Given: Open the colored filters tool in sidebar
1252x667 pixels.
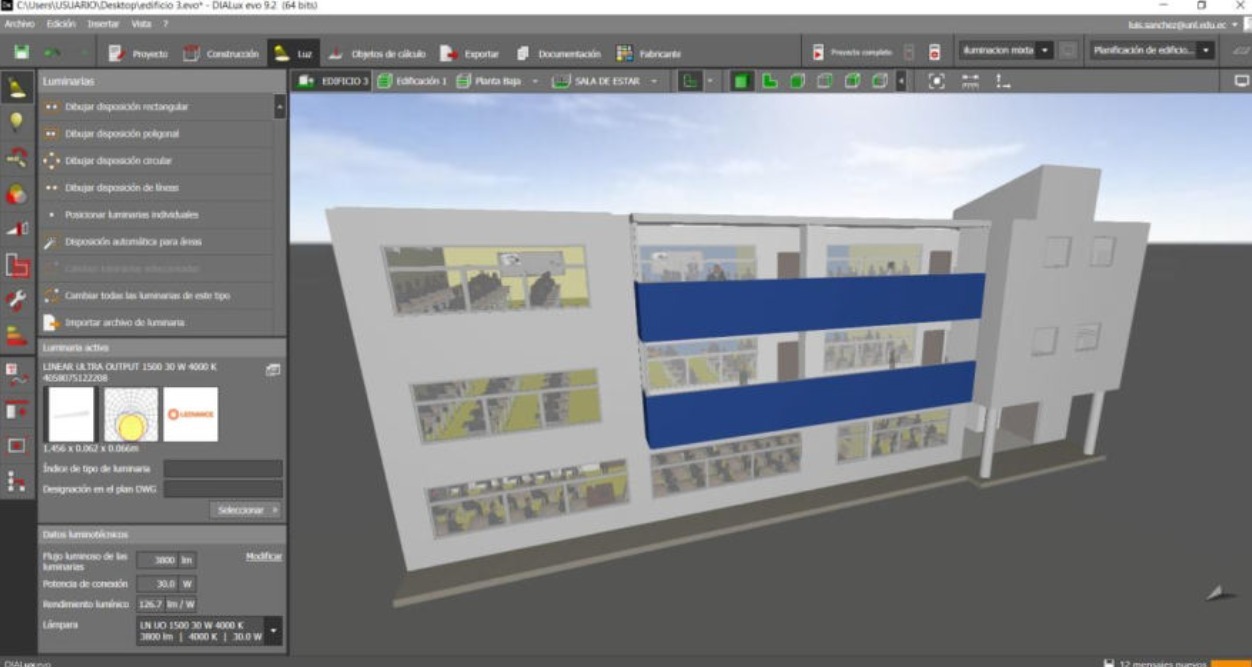Looking at the screenshot, I should coord(17,194).
